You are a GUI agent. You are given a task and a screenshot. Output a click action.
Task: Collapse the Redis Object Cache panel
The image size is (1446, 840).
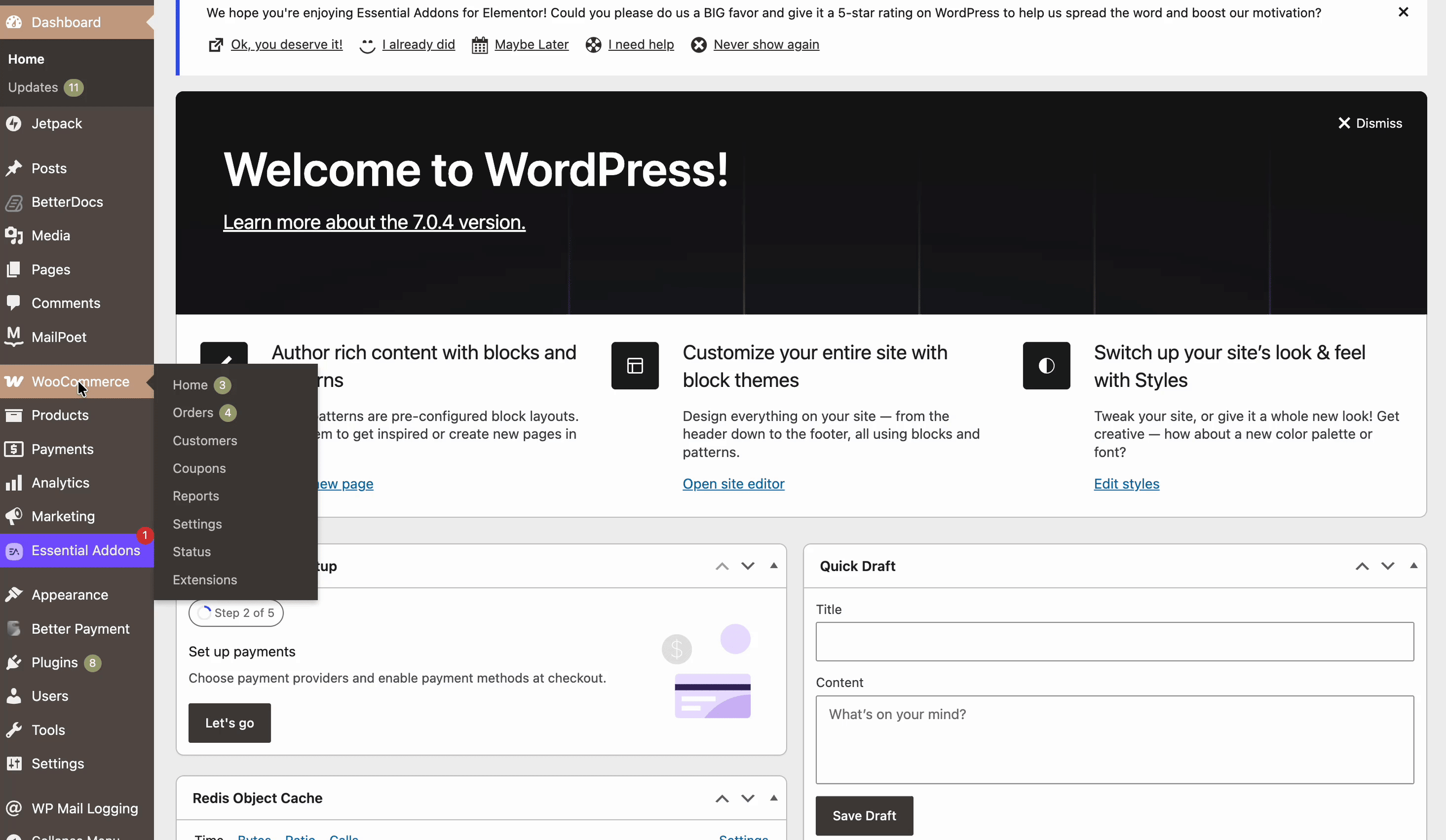[773, 798]
